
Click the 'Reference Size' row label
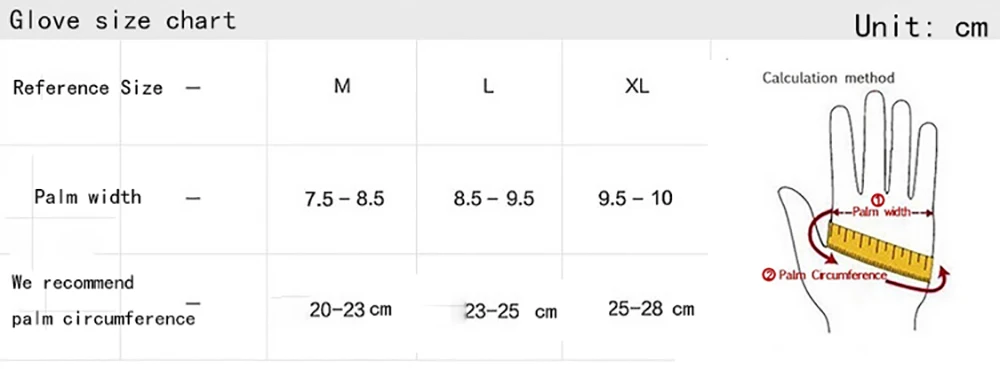point(87,87)
